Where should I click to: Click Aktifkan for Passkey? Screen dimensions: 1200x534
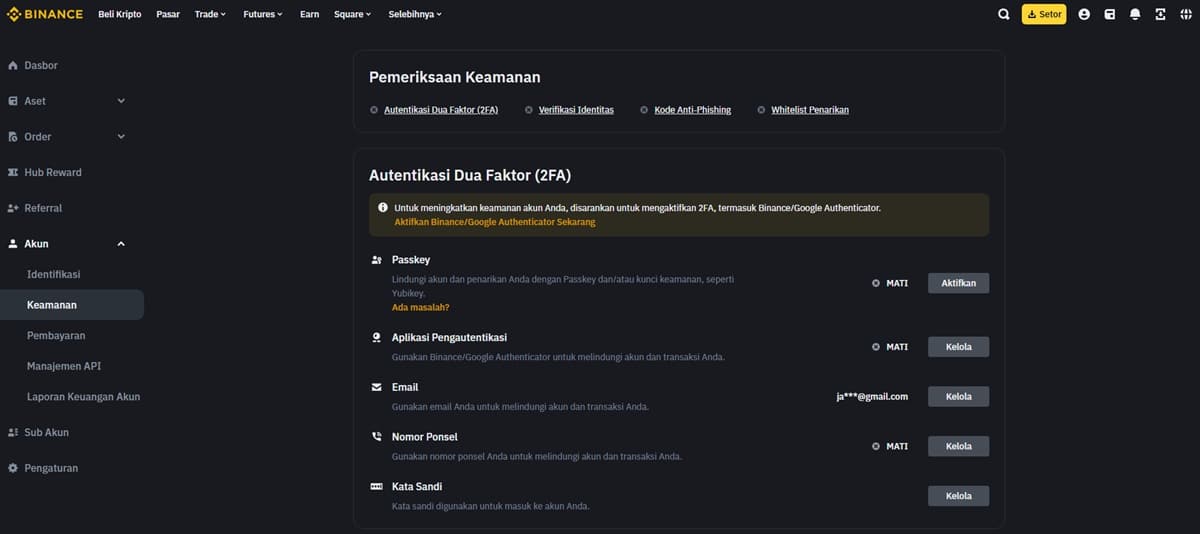pyautogui.click(x=958, y=283)
